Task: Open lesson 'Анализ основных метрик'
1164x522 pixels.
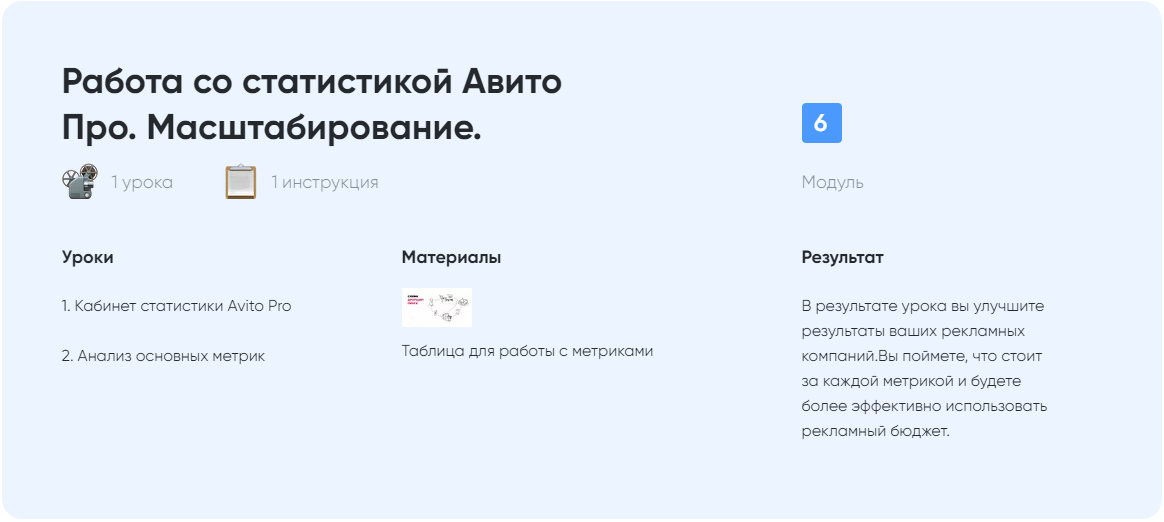Action: 163,356
